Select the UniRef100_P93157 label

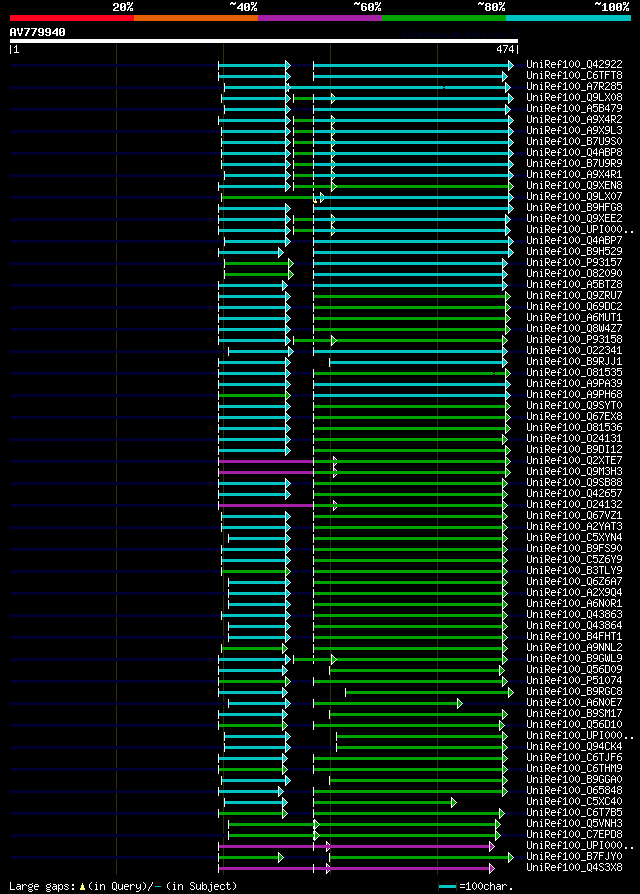[x=574, y=263]
